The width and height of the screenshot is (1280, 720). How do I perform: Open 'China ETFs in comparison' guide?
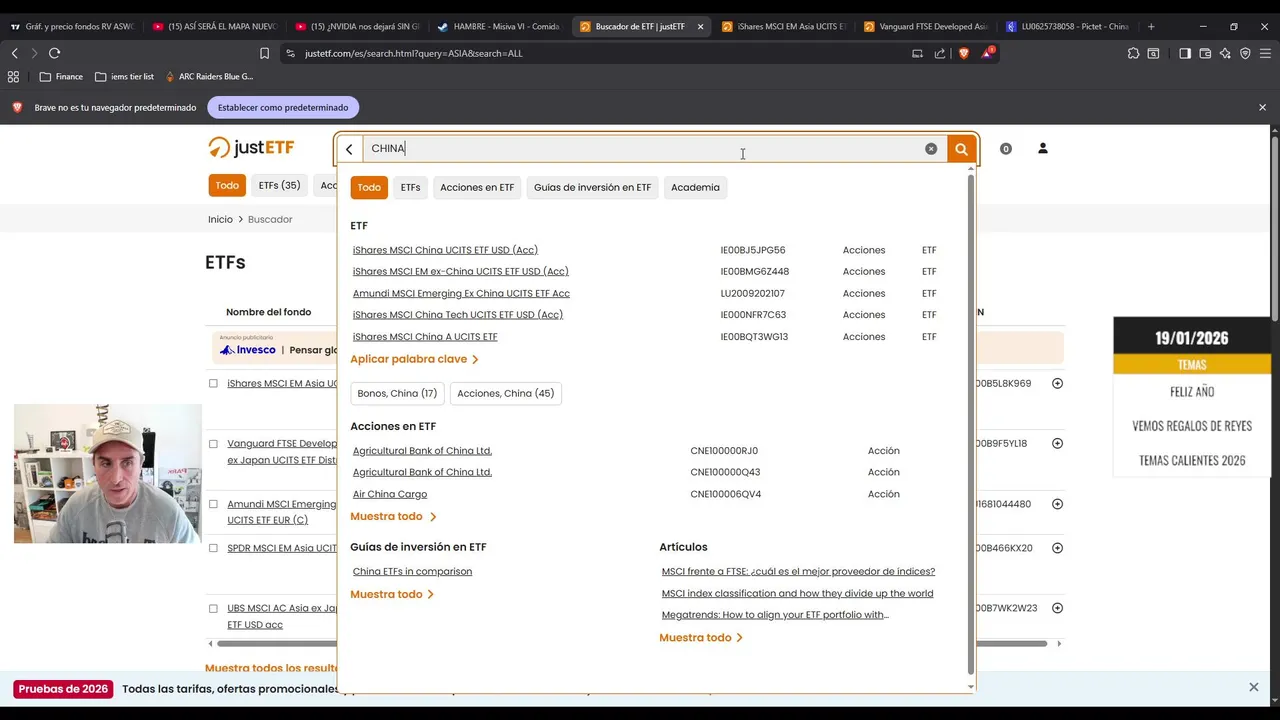tap(412, 572)
